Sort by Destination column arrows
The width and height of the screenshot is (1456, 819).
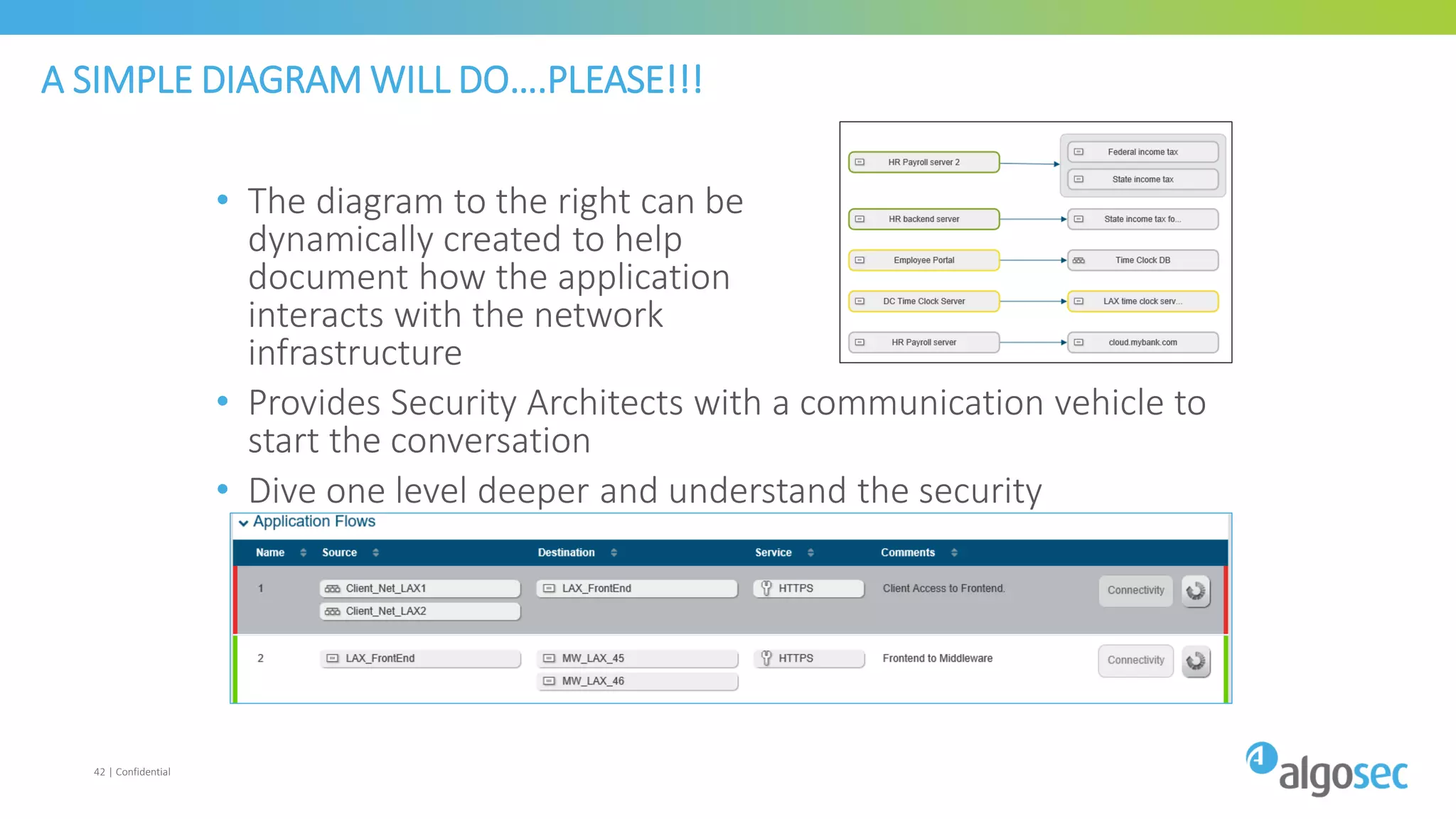click(x=614, y=552)
